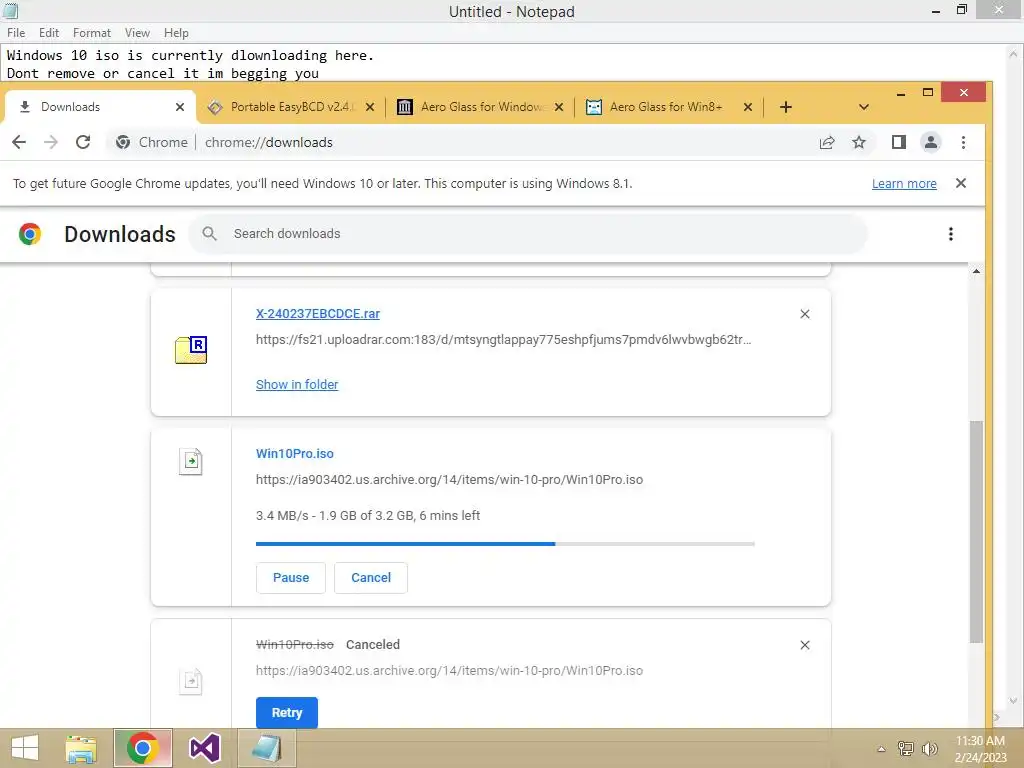Click the share page icon in address bar

827,142
